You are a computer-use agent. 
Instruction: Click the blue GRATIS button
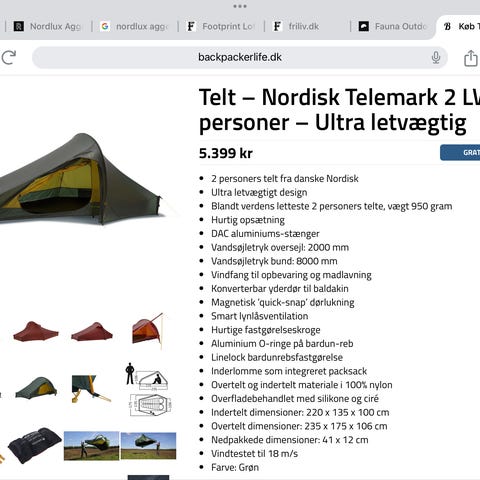460,152
